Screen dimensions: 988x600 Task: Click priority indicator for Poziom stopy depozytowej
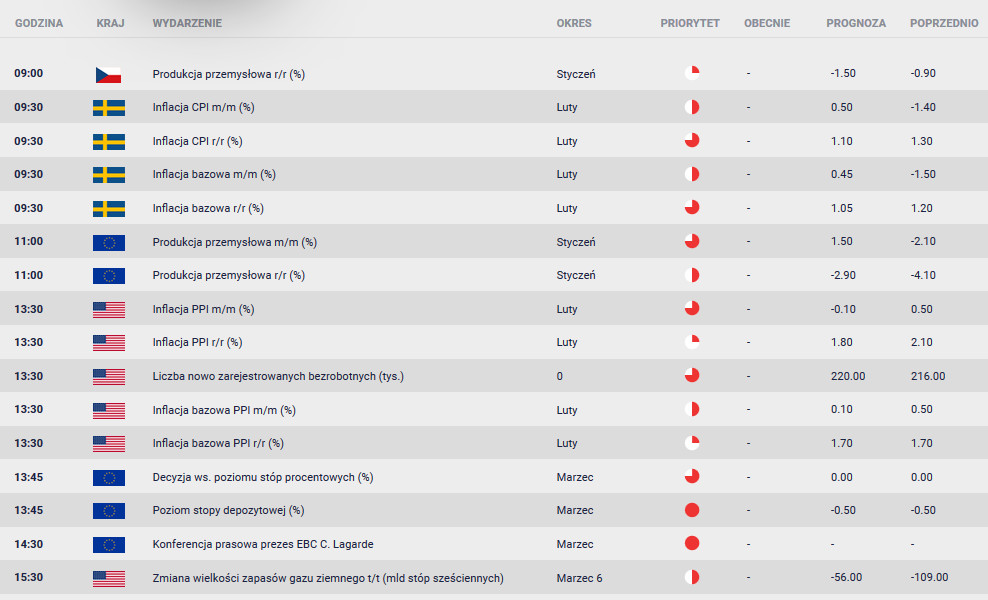692,510
